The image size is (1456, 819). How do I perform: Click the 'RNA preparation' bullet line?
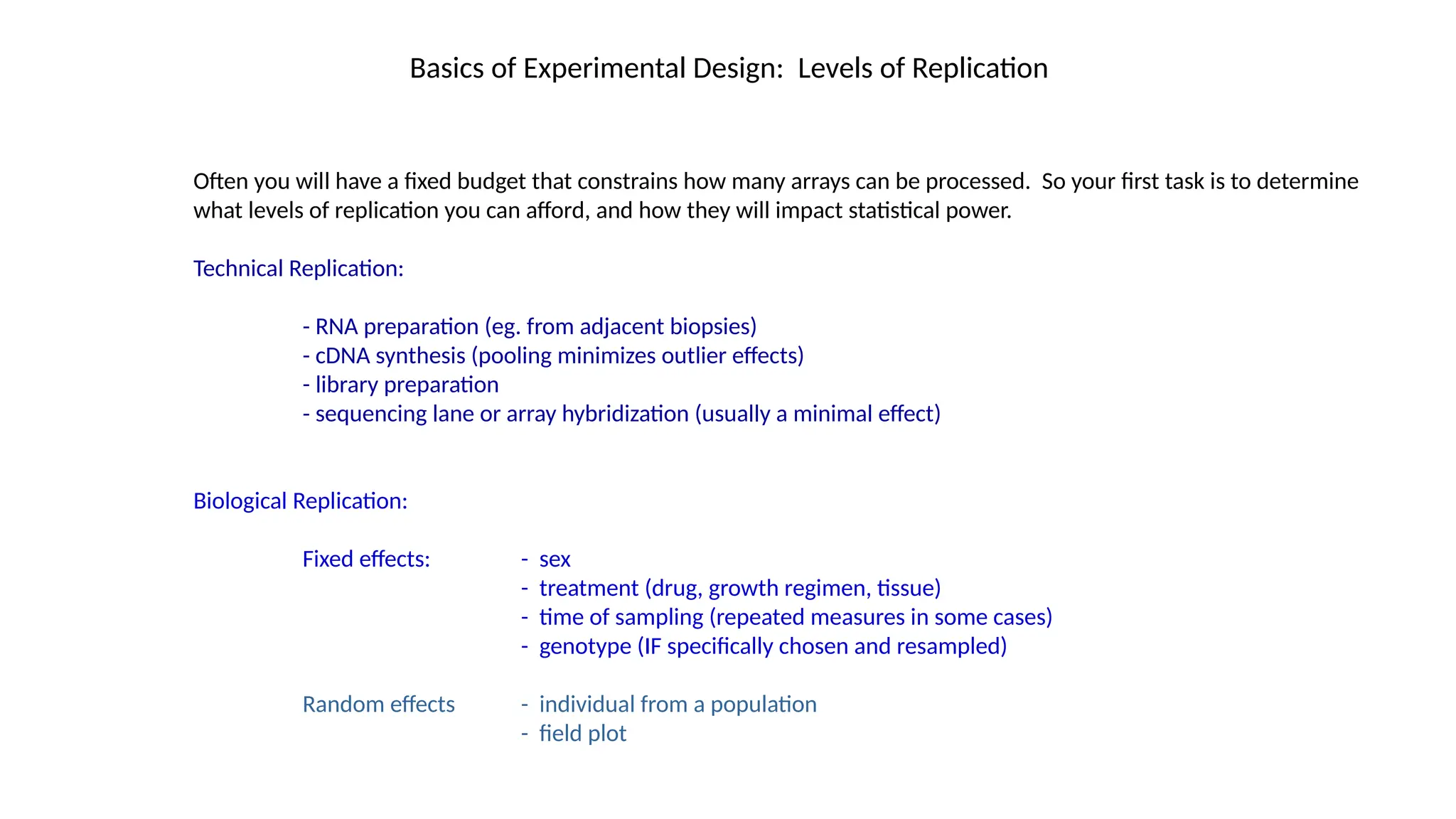pos(529,327)
